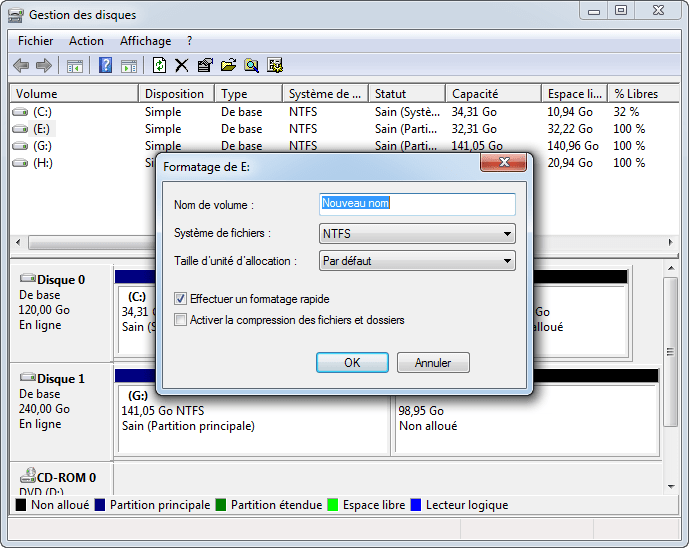Click the scroll left arrow of volume list

[18, 242]
